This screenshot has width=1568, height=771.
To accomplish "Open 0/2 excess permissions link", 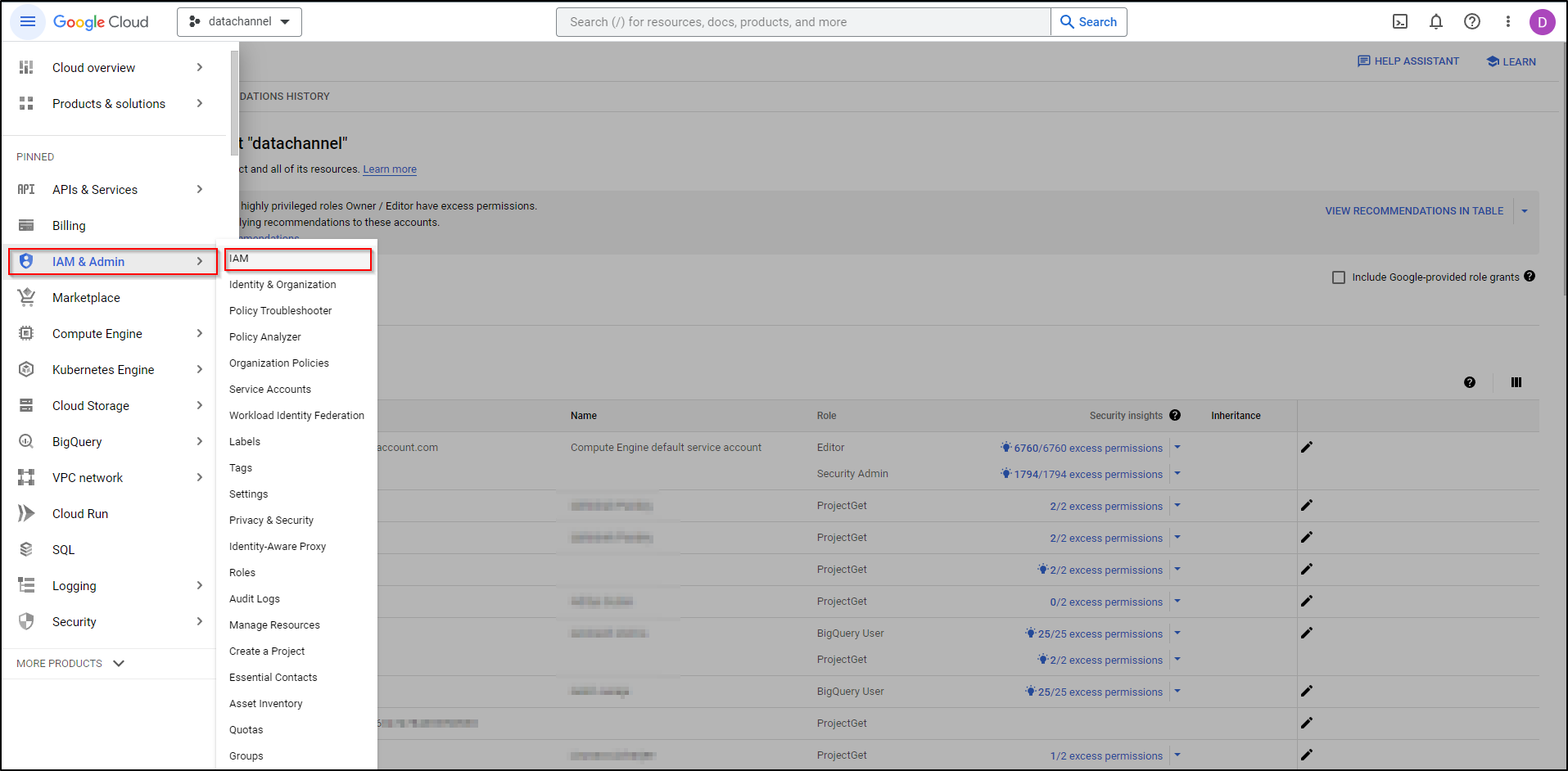I will point(1106,602).
